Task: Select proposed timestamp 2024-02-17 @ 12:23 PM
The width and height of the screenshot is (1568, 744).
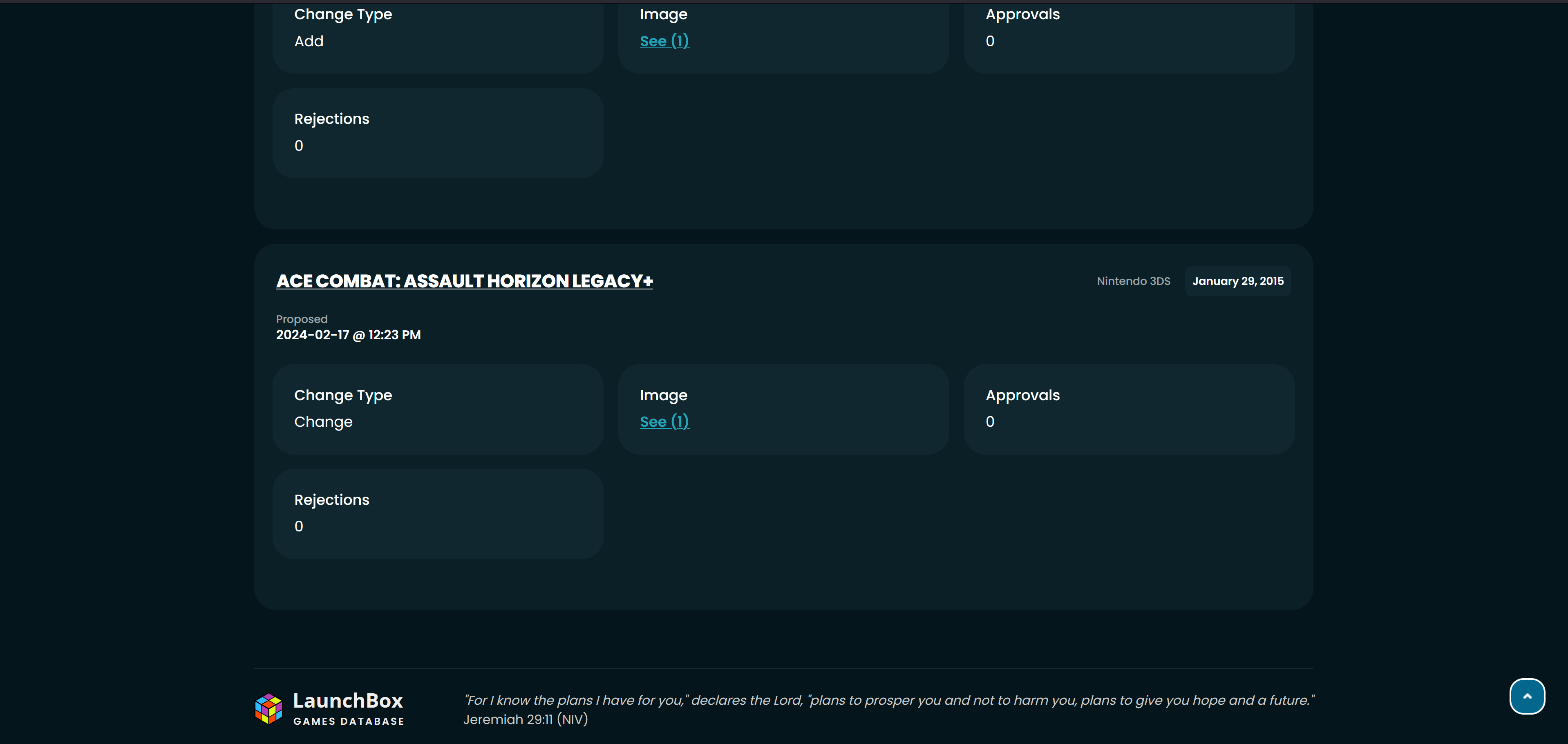Action: (x=348, y=335)
